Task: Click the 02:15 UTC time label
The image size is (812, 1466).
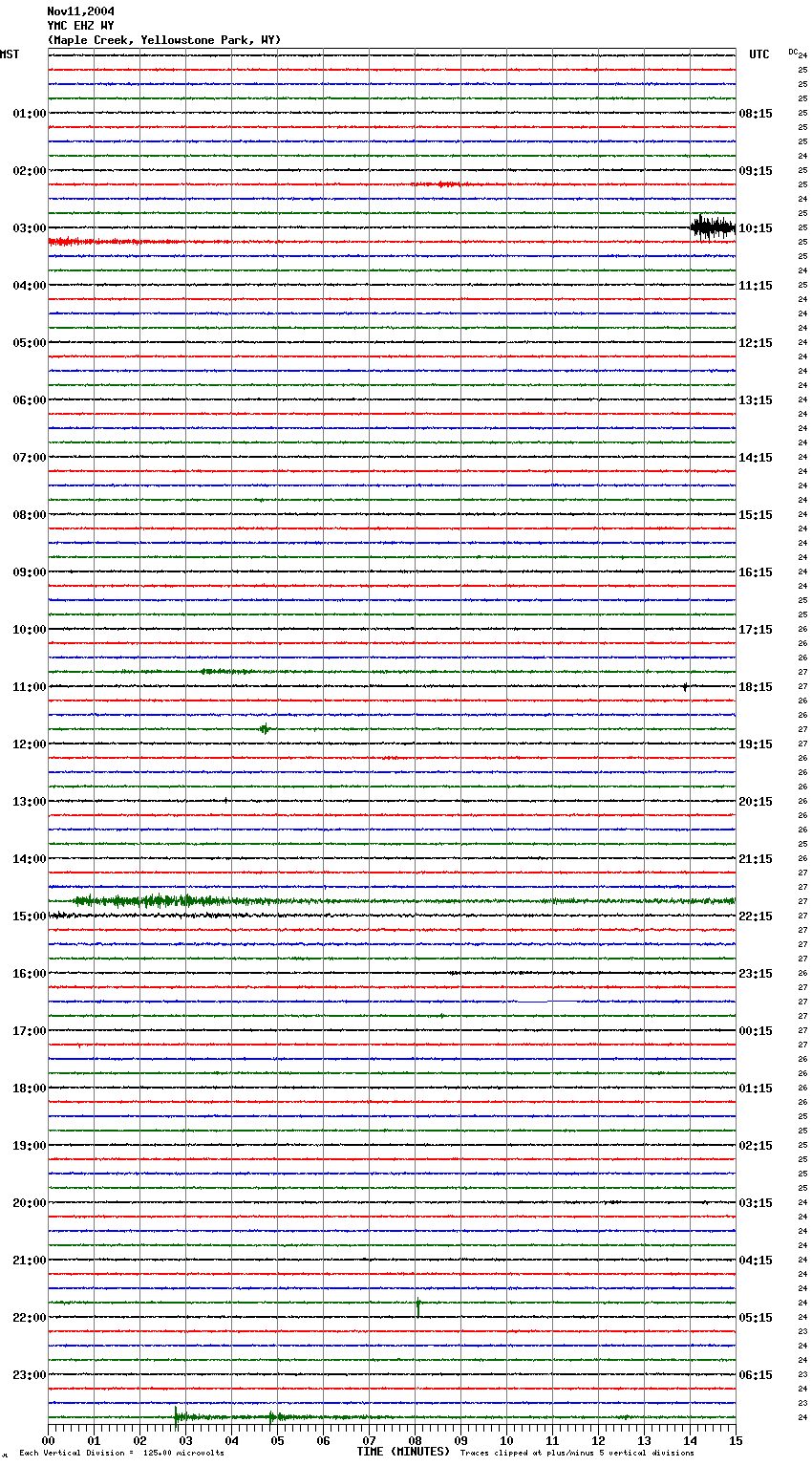Action: 756,1146
